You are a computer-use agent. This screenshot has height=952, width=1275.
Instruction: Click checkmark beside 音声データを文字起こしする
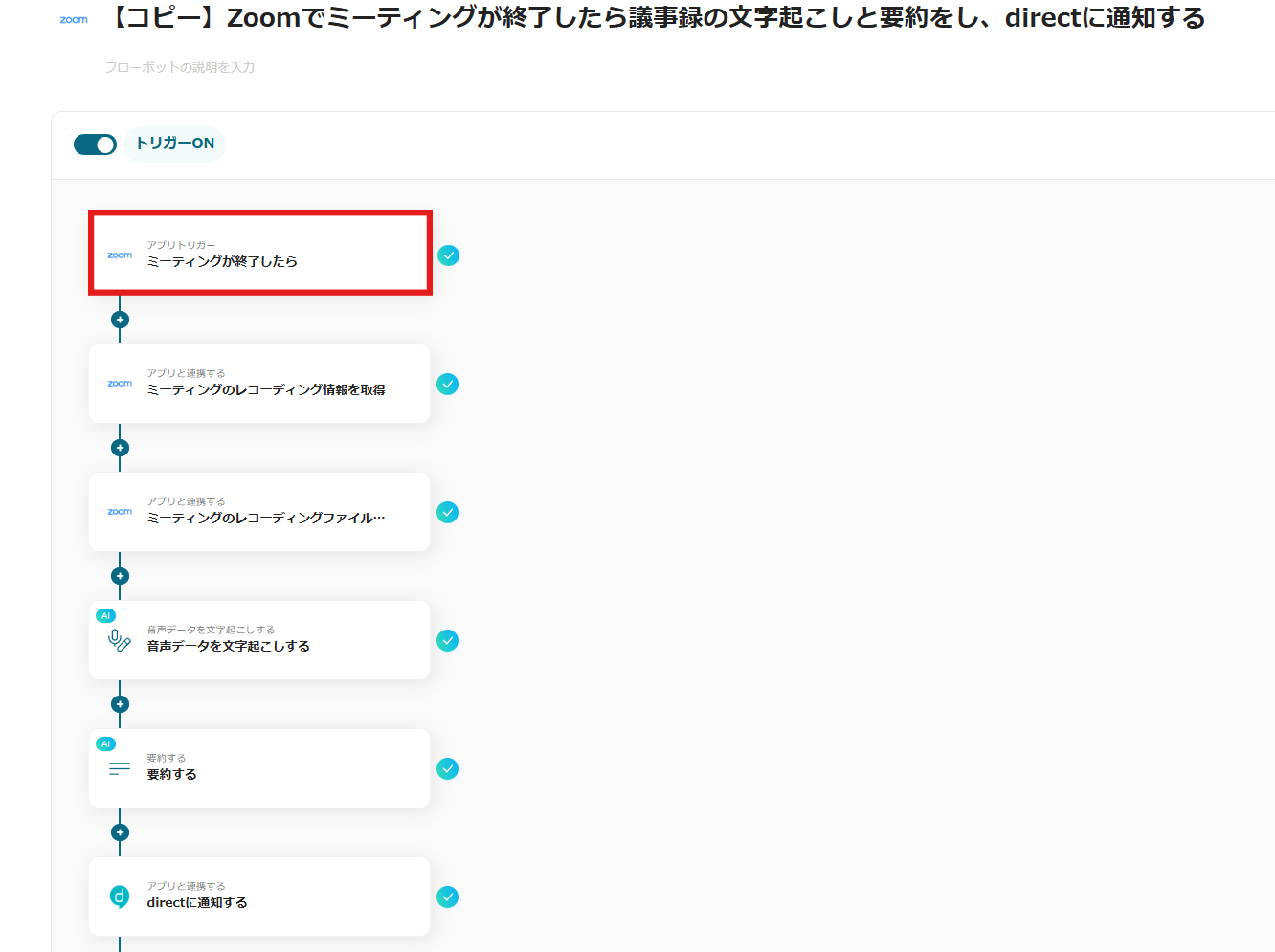point(447,640)
